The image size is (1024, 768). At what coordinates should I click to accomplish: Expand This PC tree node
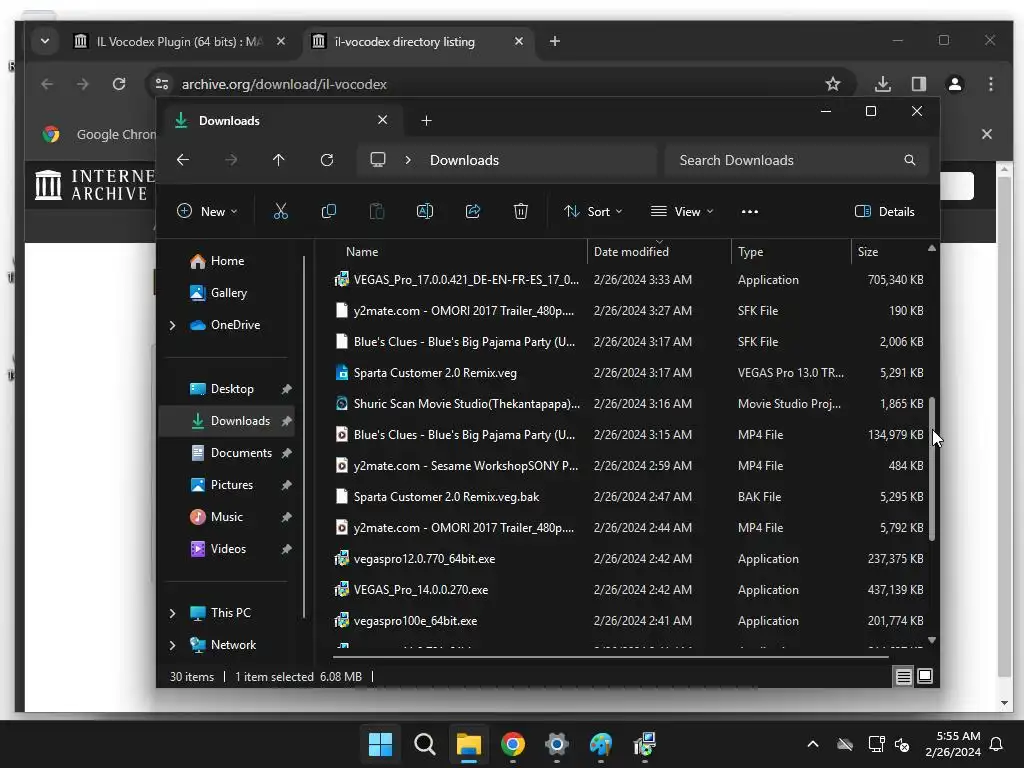point(172,613)
